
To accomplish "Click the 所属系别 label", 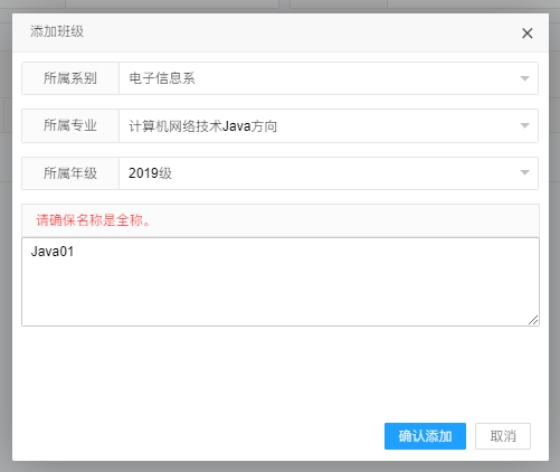I will 70,78.
